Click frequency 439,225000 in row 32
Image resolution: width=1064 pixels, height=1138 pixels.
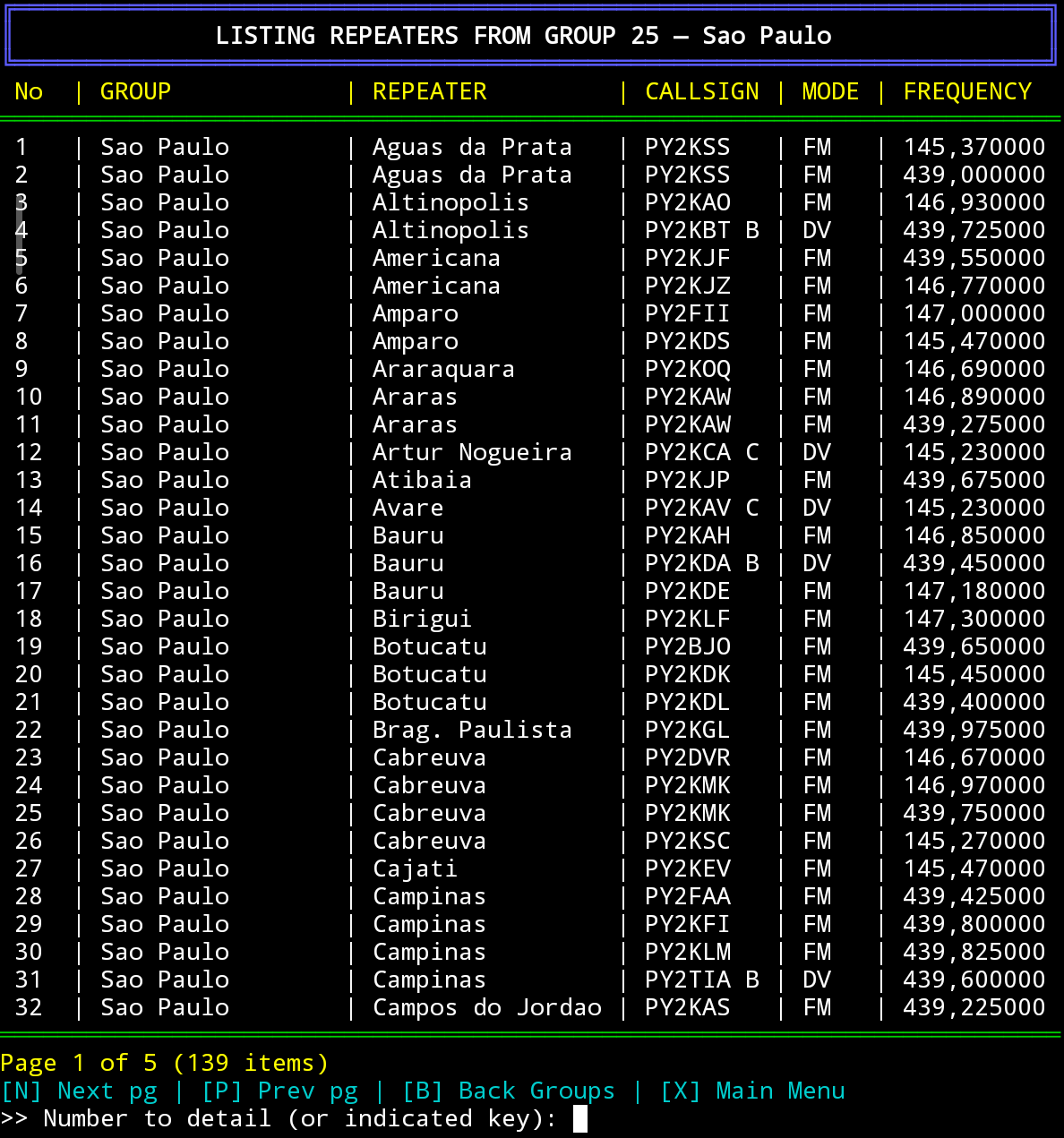(974, 1007)
